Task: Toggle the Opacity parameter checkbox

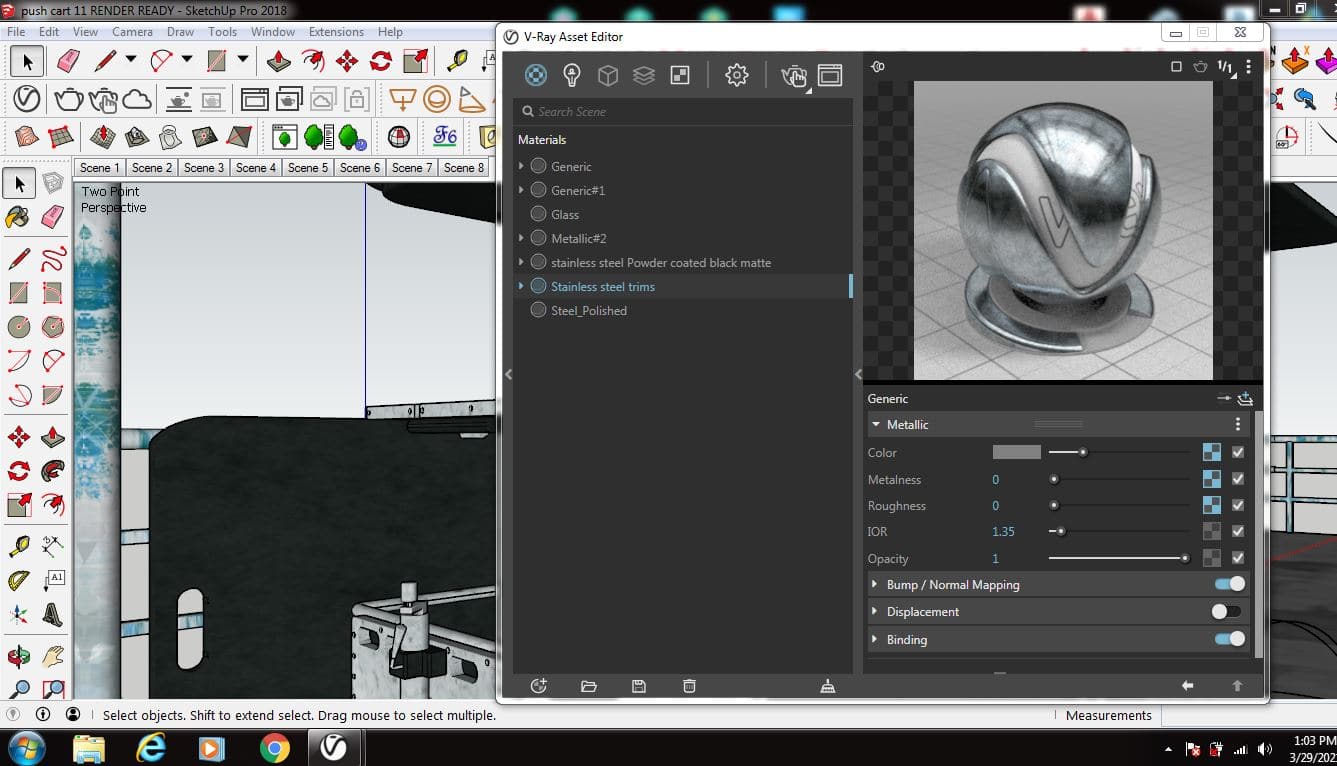Action: coord(1238,558)
